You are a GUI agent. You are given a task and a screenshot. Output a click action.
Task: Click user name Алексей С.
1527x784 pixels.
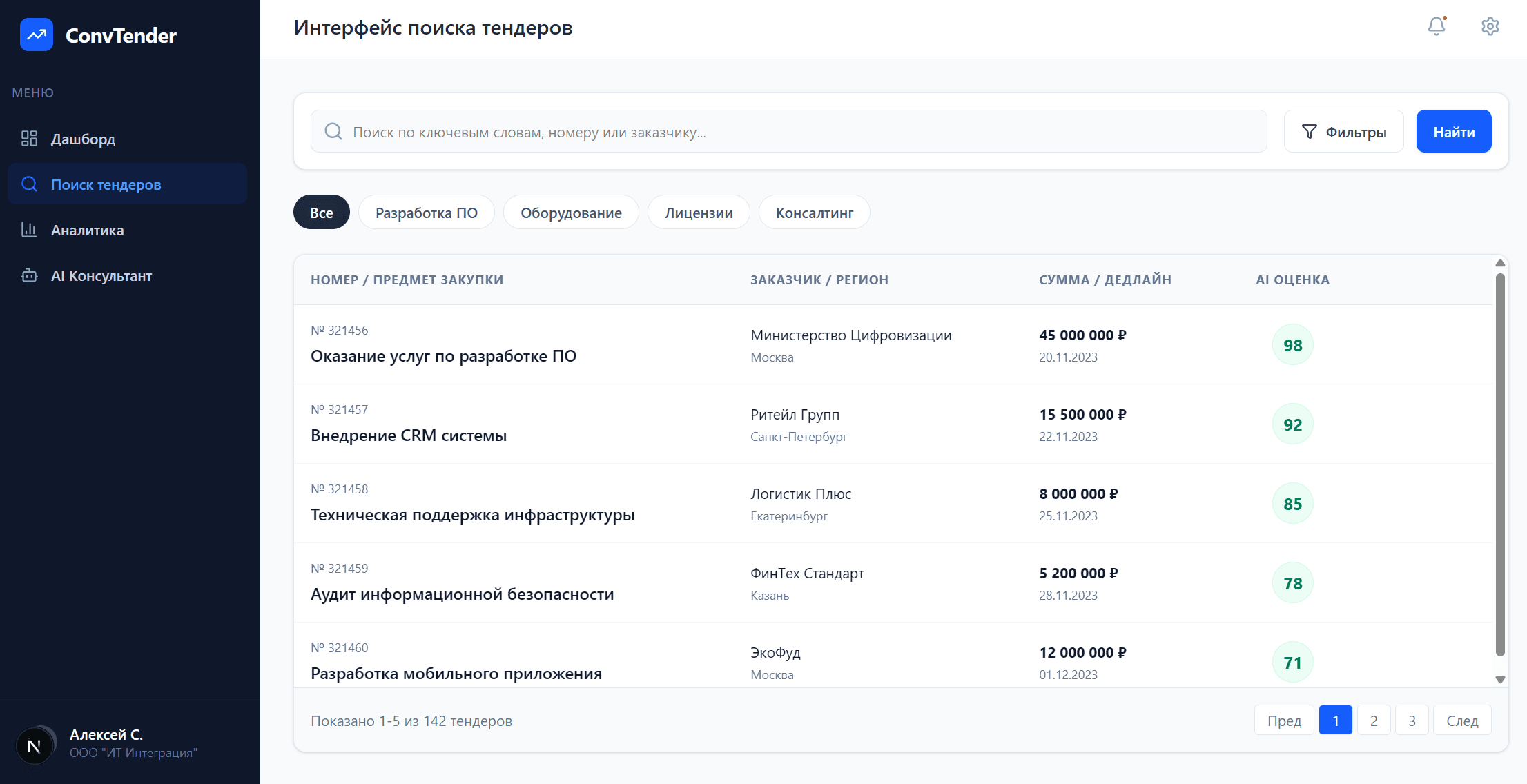[106, 735]
